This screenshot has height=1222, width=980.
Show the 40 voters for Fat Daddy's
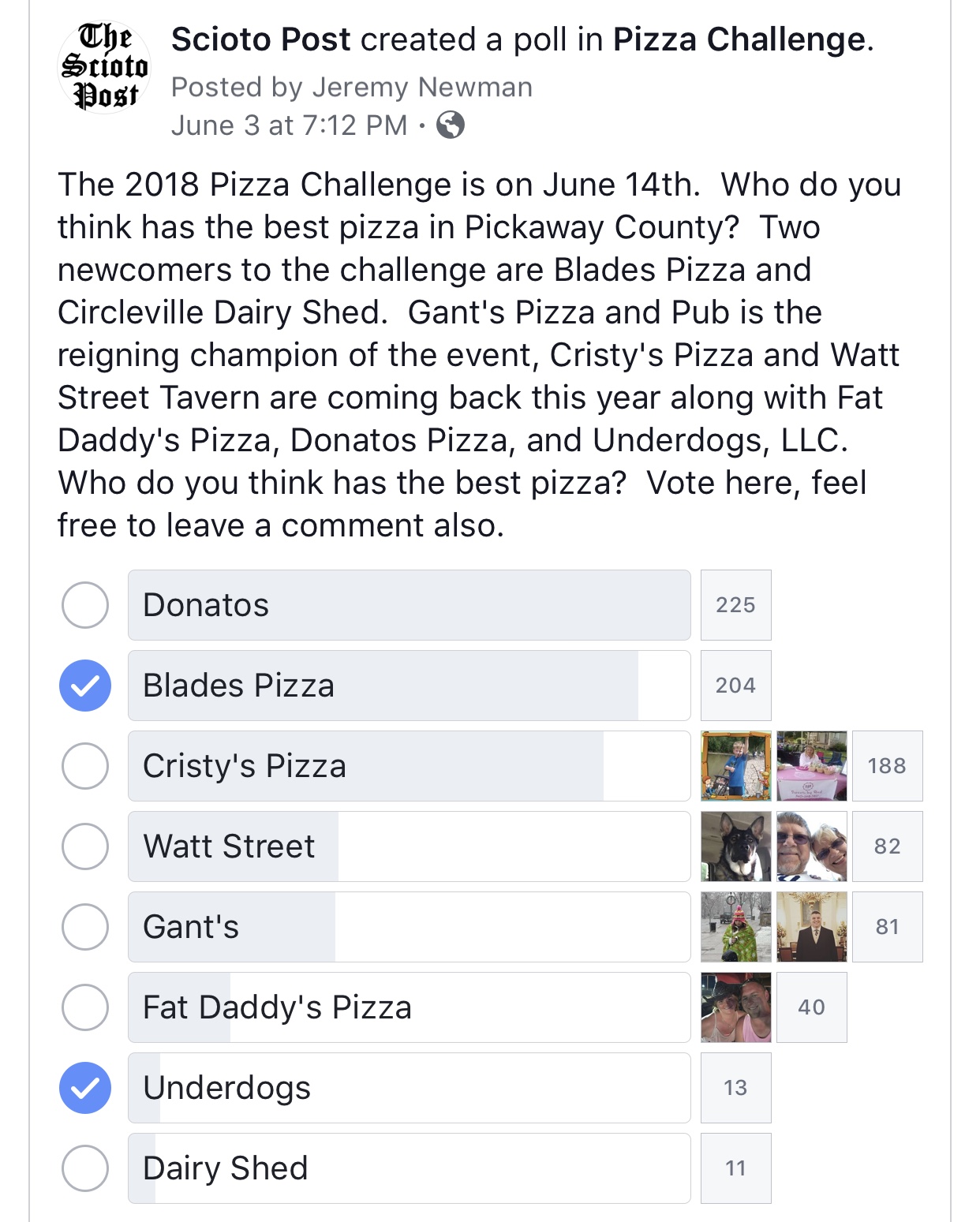point(811,1007)
